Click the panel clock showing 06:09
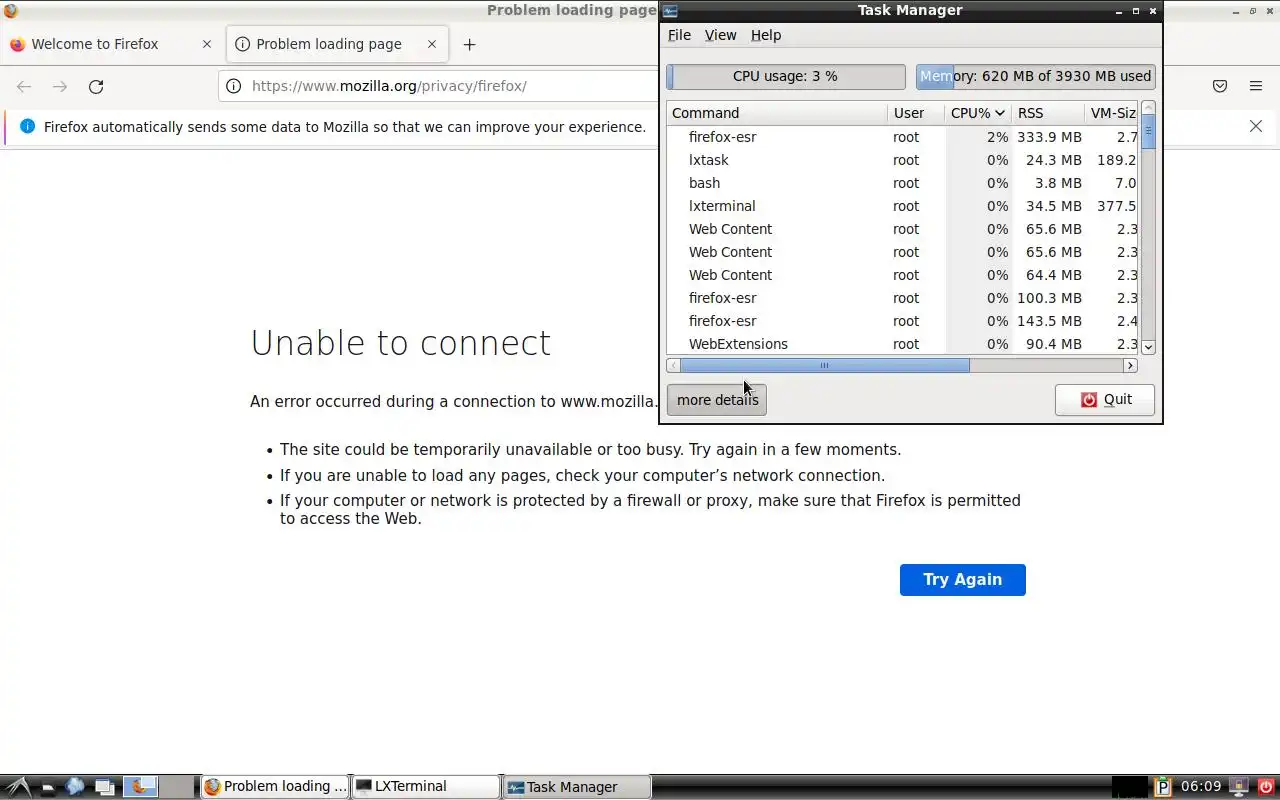Viewport: 1280px width, 800px height. 1201,787
